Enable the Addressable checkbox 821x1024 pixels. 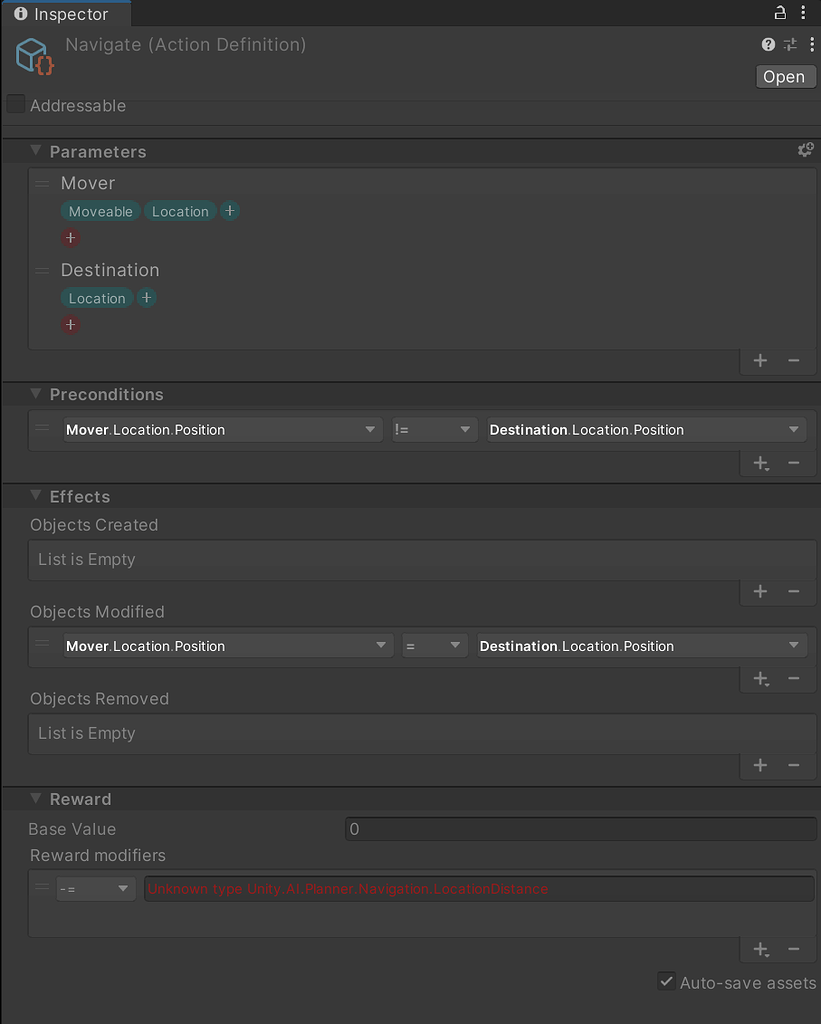[x=14, y=103]
